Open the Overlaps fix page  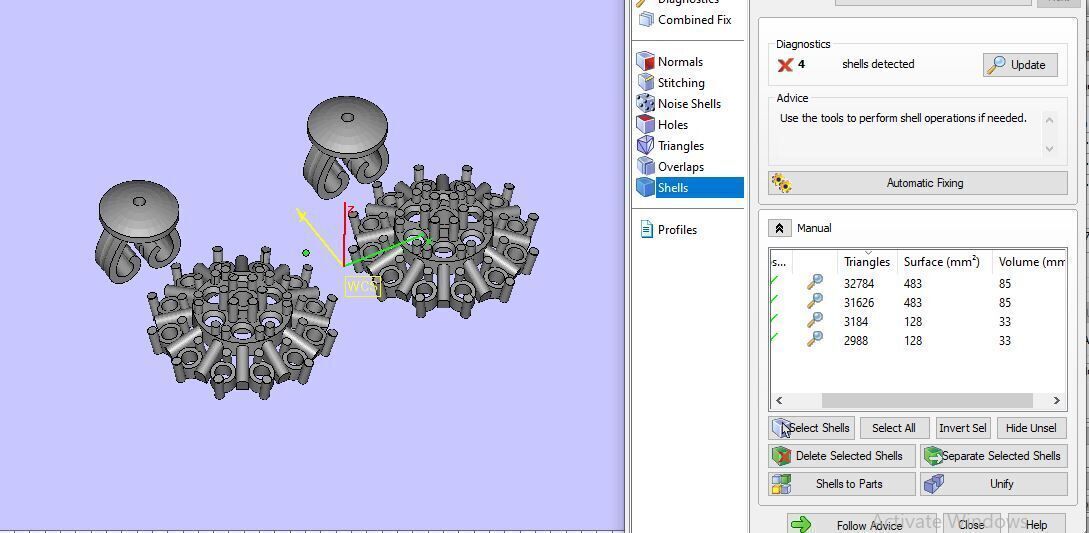pyautogui.click(x=672, y=167)
